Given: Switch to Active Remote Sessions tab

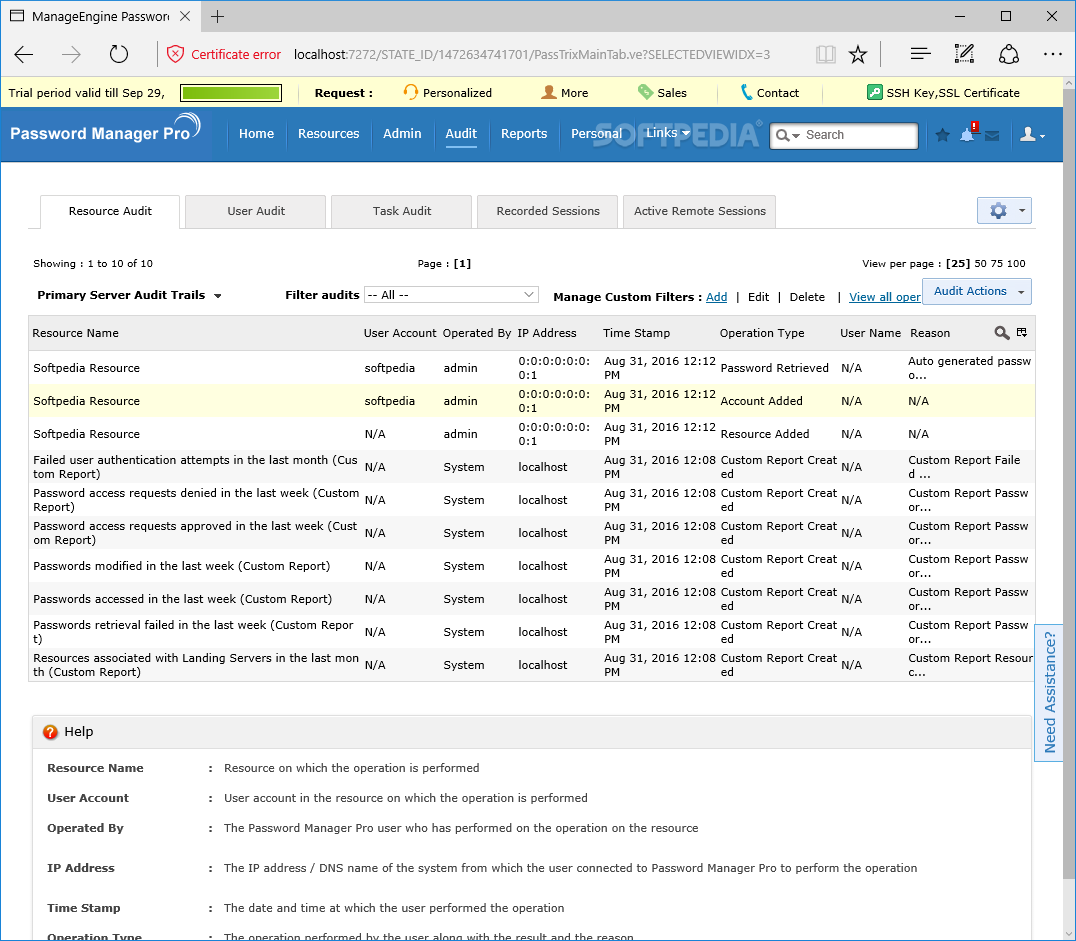Looking at the screenshot, I should [x=699, y=211].
